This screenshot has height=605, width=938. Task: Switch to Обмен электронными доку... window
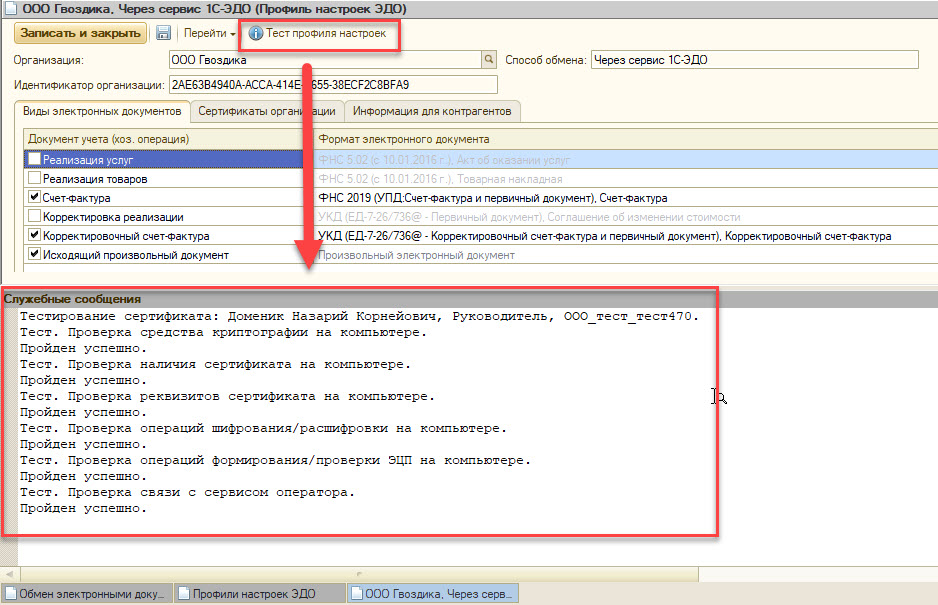click(87, 594)
